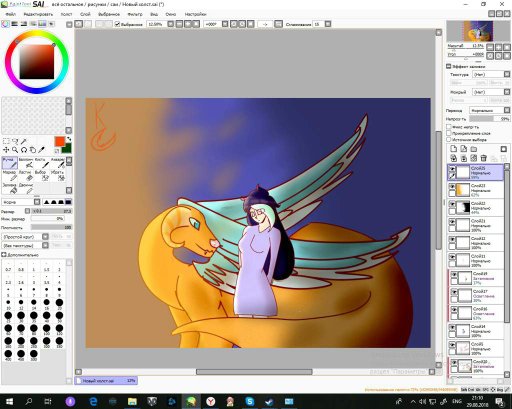Enable Источник выбора checkbox
The width and height of the screenshot is (512, 409).
[x=449, y=140]
